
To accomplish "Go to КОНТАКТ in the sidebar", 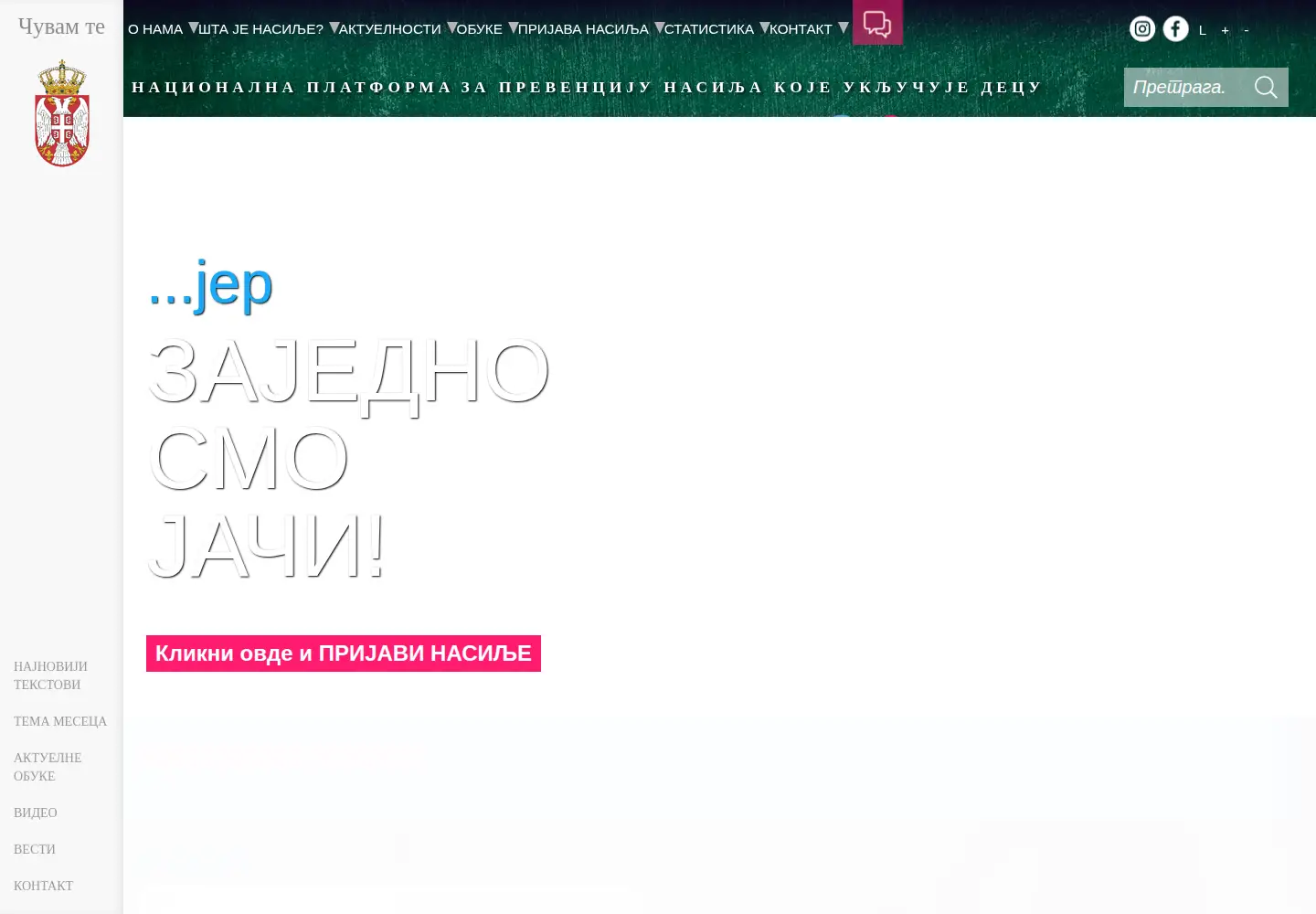I will click(43, 886).
